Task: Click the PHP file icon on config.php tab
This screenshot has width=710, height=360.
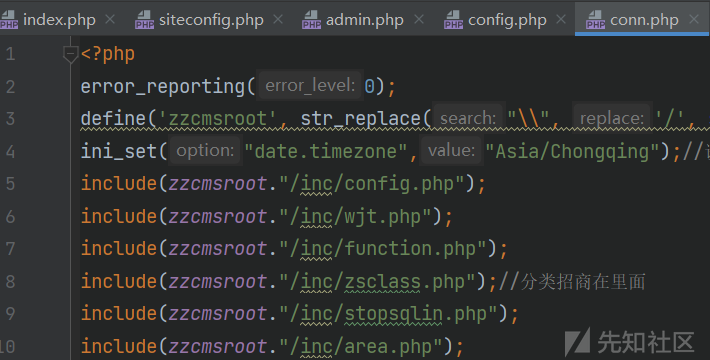Action: tap(454, 20)
